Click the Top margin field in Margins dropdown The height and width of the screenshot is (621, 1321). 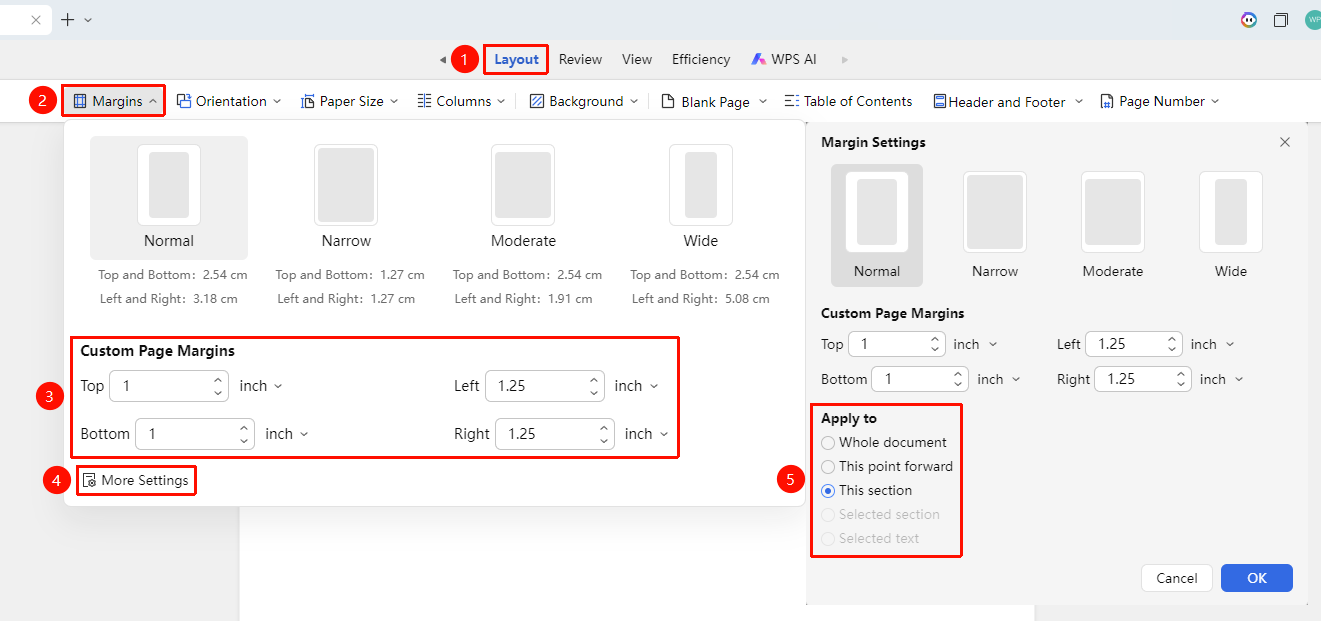point(169,386)
